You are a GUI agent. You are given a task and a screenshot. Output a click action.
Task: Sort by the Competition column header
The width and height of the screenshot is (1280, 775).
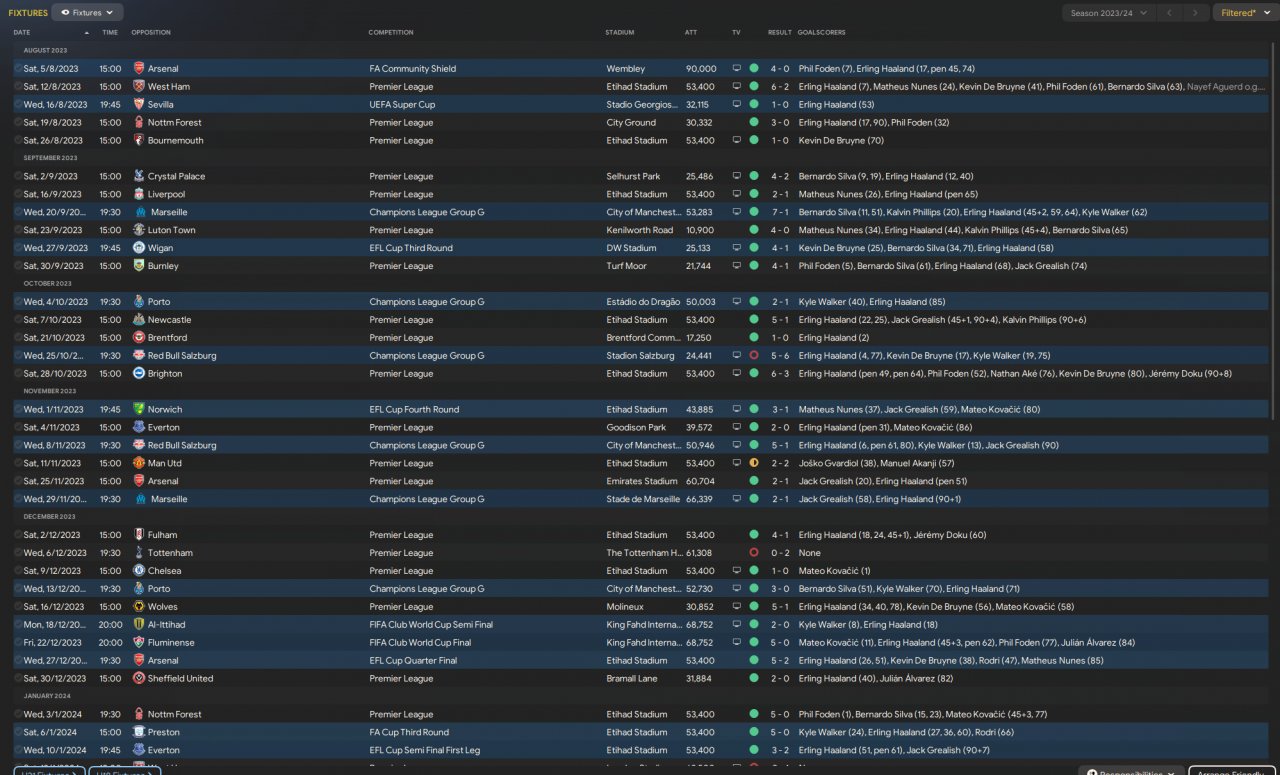tap(391, 33)
